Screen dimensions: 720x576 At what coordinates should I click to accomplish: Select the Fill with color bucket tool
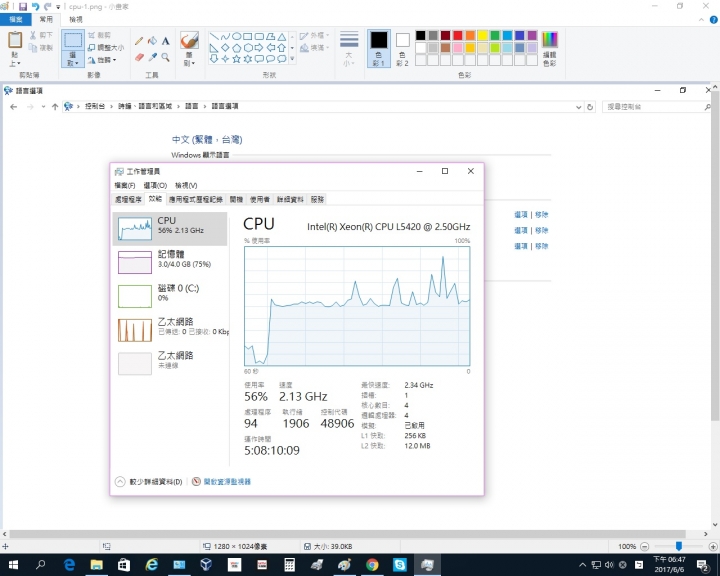point(152,41)
